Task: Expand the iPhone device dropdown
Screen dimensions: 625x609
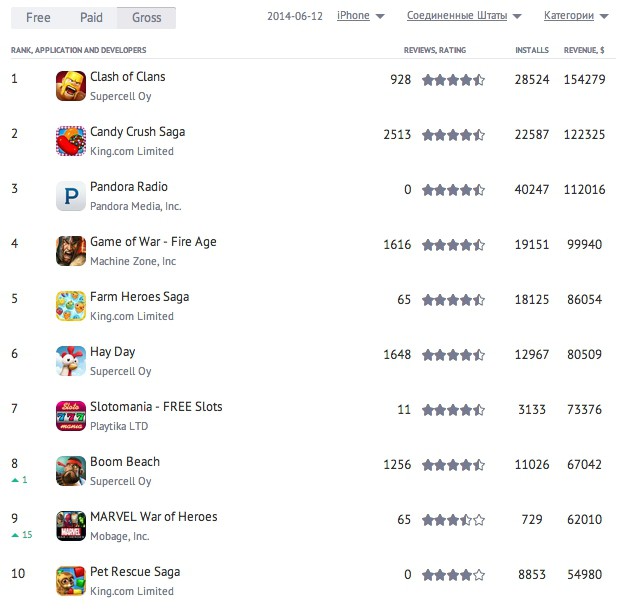Action: point(360,16)
